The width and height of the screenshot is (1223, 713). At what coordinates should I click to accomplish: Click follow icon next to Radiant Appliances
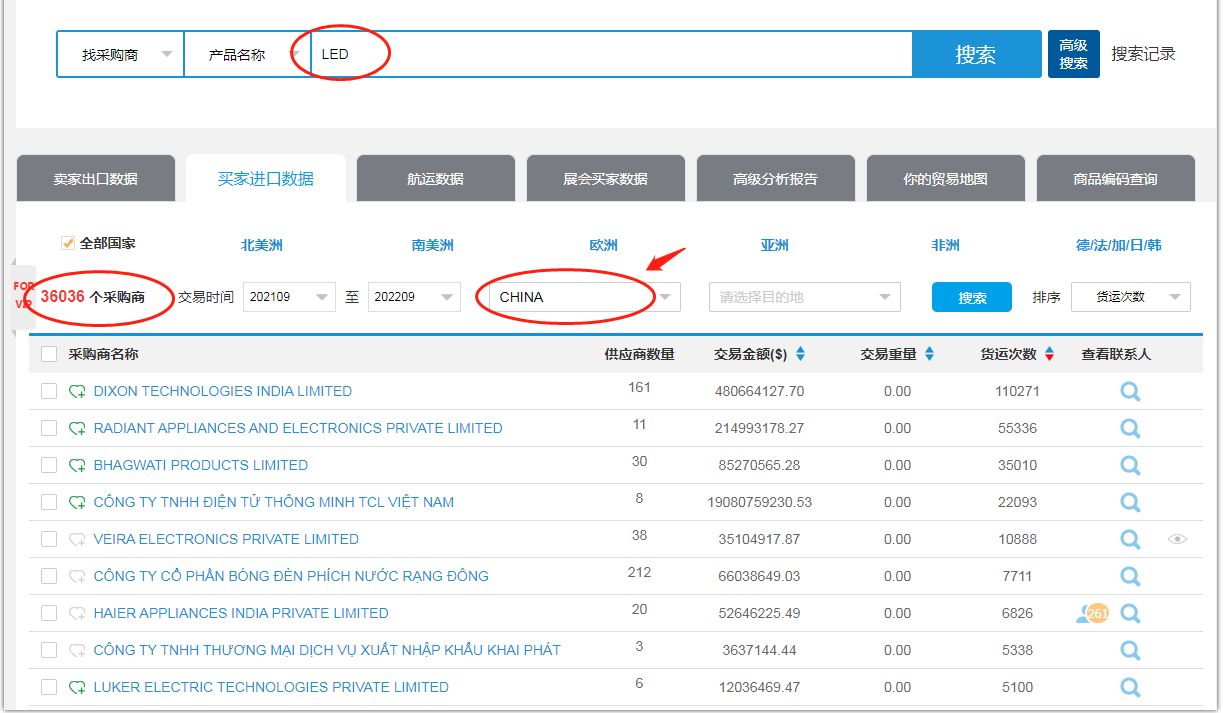pos(77,428)
